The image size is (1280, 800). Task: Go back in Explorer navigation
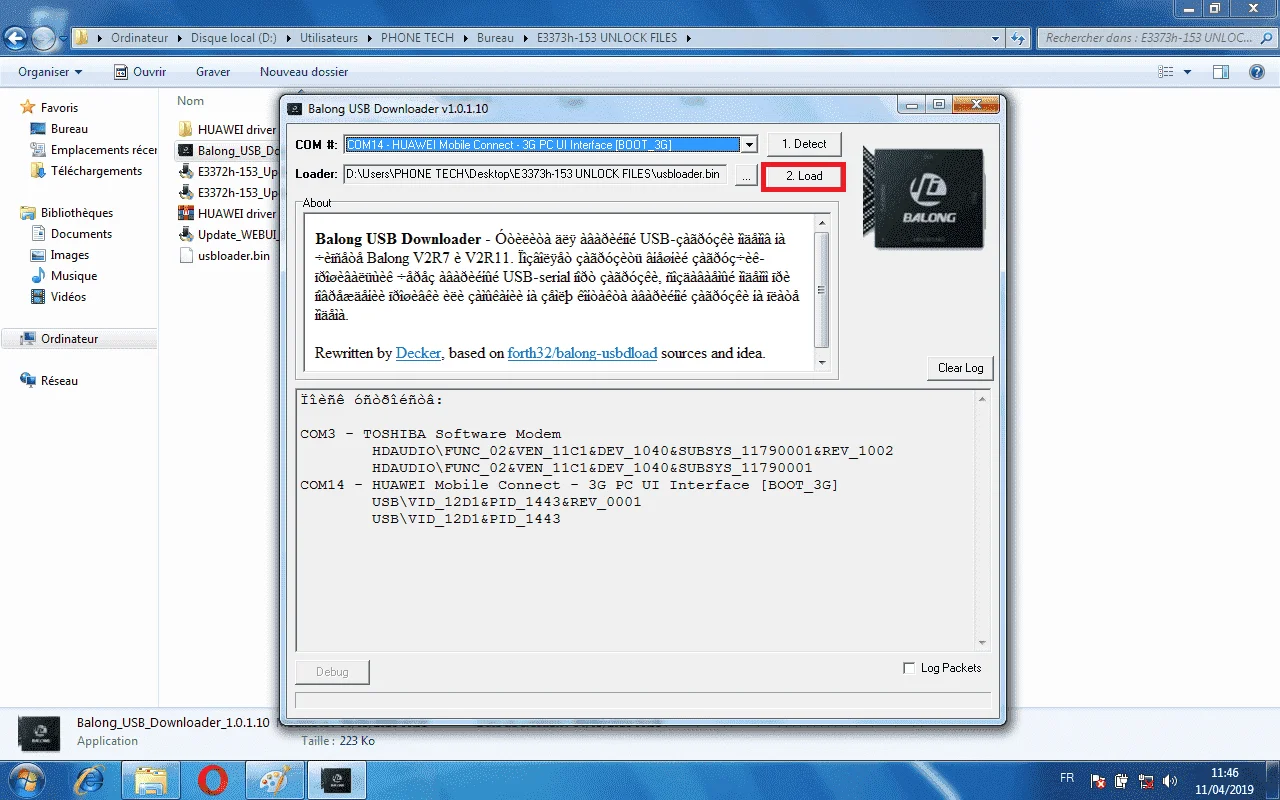17,38
